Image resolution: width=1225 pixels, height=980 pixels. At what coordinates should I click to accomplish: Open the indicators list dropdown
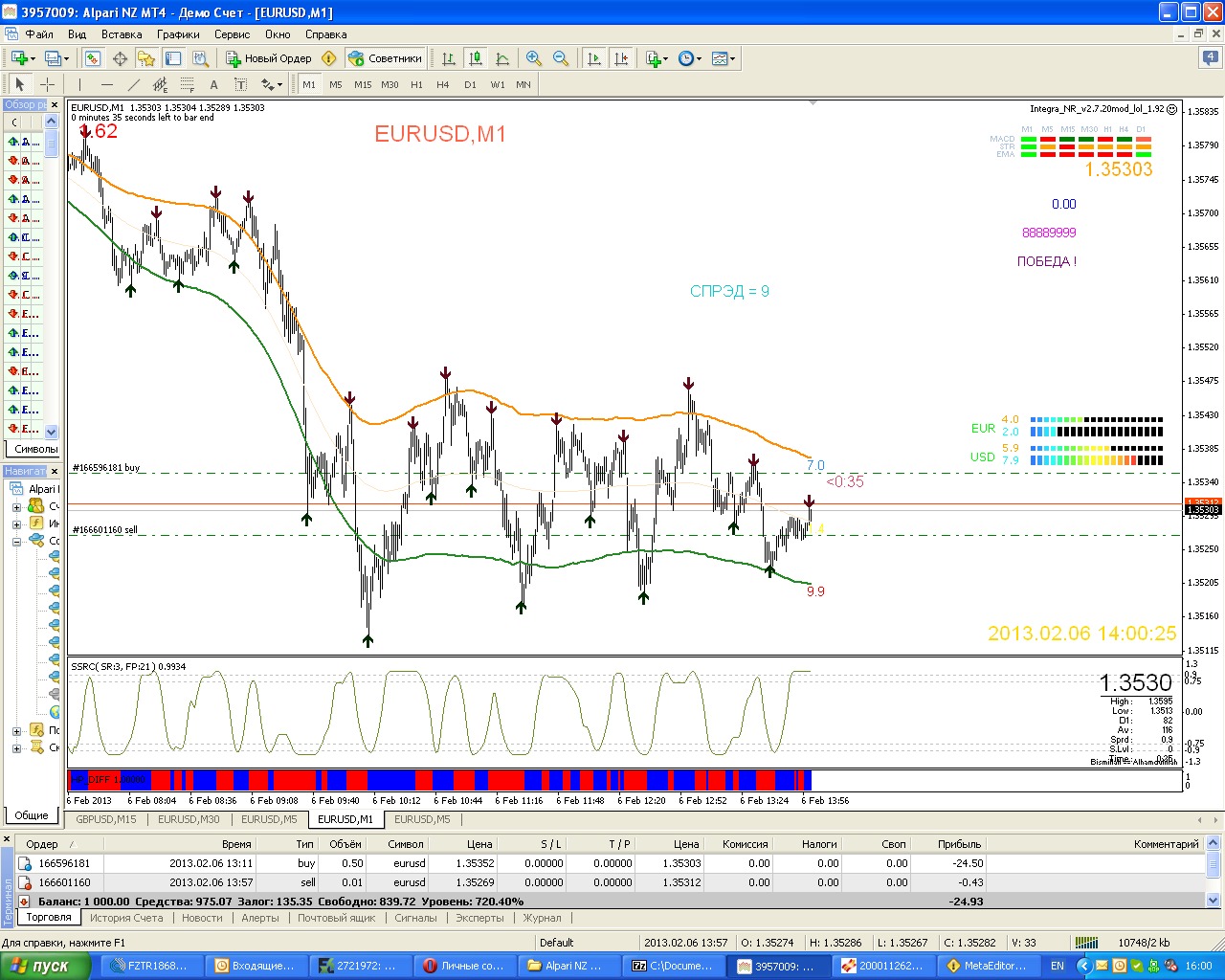point(657,58)
